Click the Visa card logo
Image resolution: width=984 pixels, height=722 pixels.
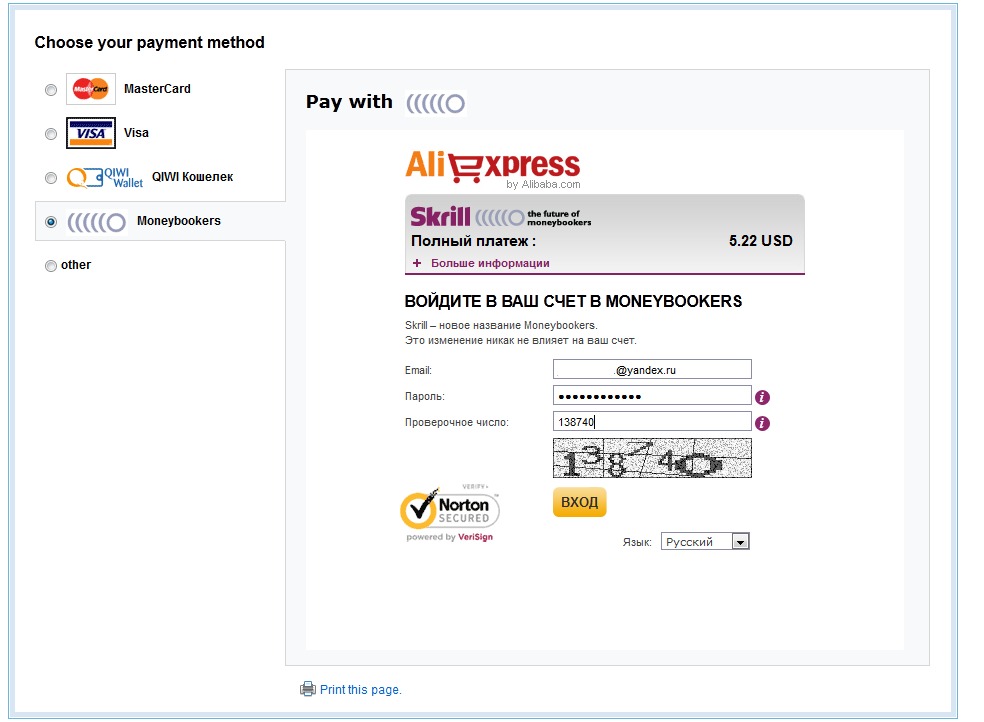coord(91,133)
